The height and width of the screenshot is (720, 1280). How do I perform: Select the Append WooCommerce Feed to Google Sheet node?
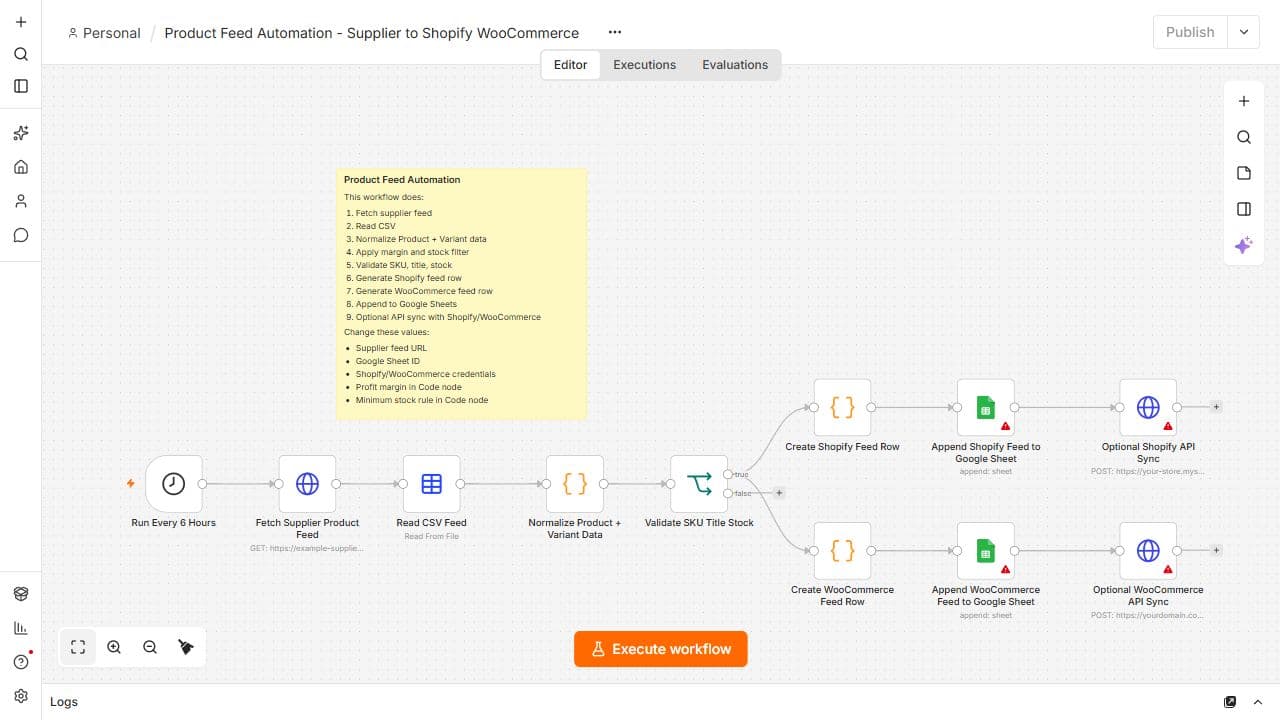(x=985, y=551)
